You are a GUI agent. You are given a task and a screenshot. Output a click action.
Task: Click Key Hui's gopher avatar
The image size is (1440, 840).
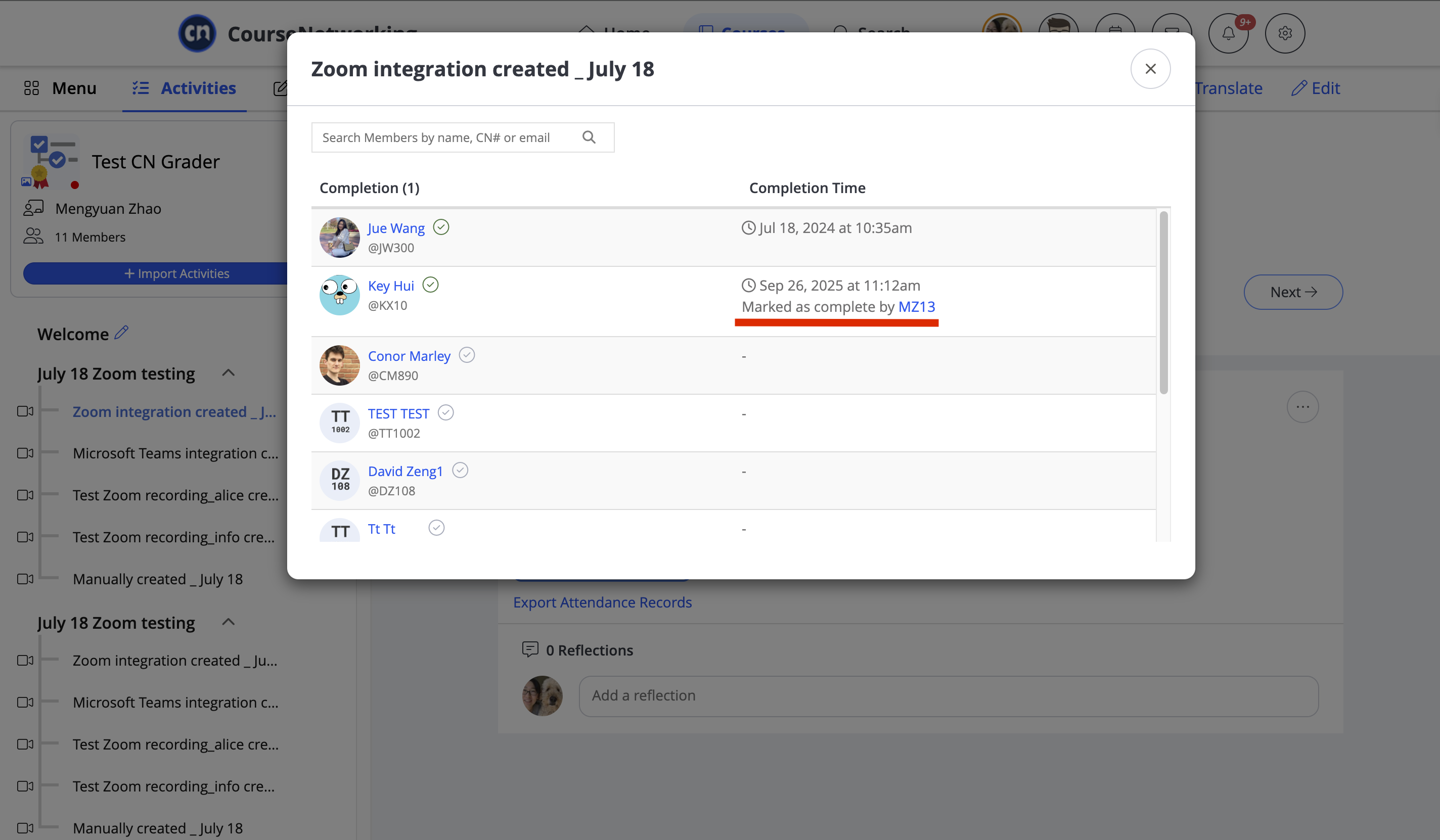tap(339, 295)
